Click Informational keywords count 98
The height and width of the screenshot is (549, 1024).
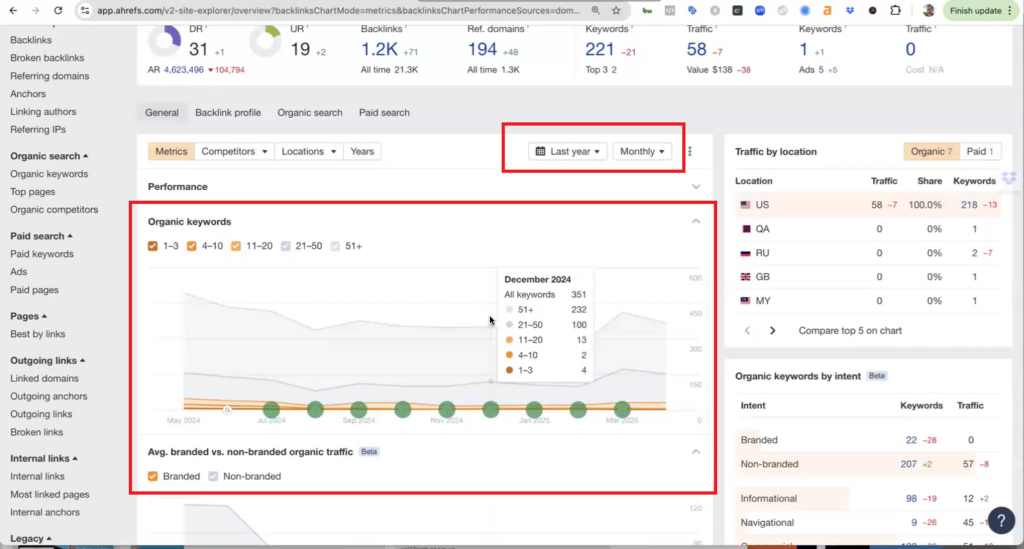tap(911, 498)
